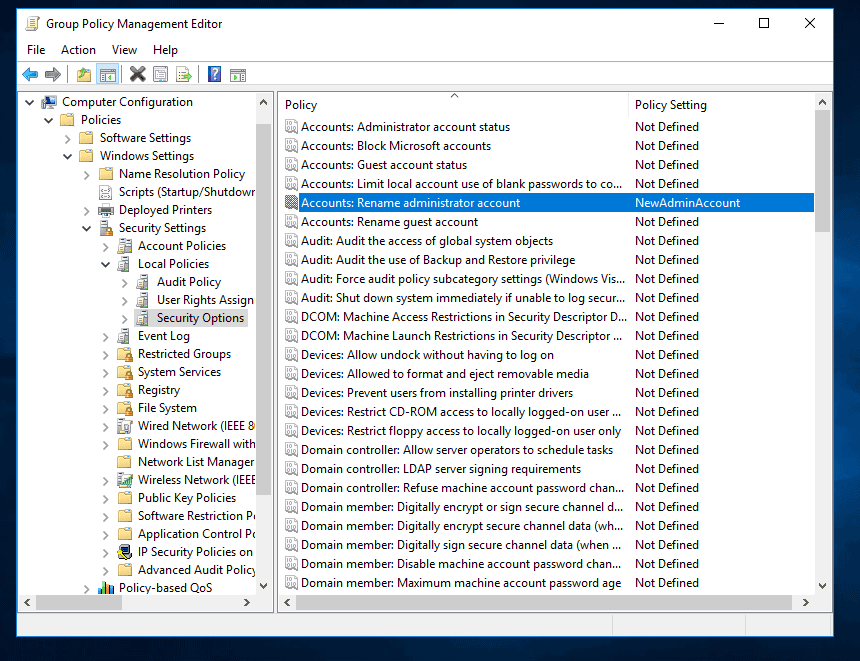Select Accounts: Block Microsoft accounts policy
Viewport: 860px width, 661px height.
point(396,146)
